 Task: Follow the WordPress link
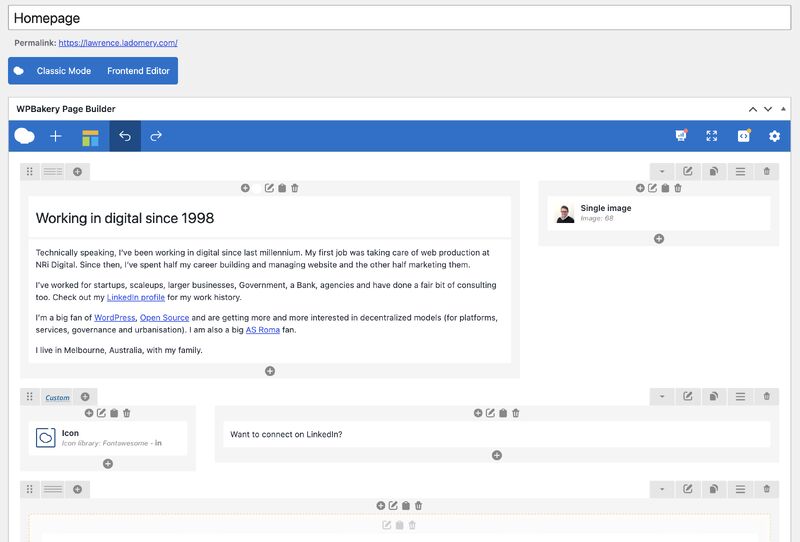coord(115,317)
